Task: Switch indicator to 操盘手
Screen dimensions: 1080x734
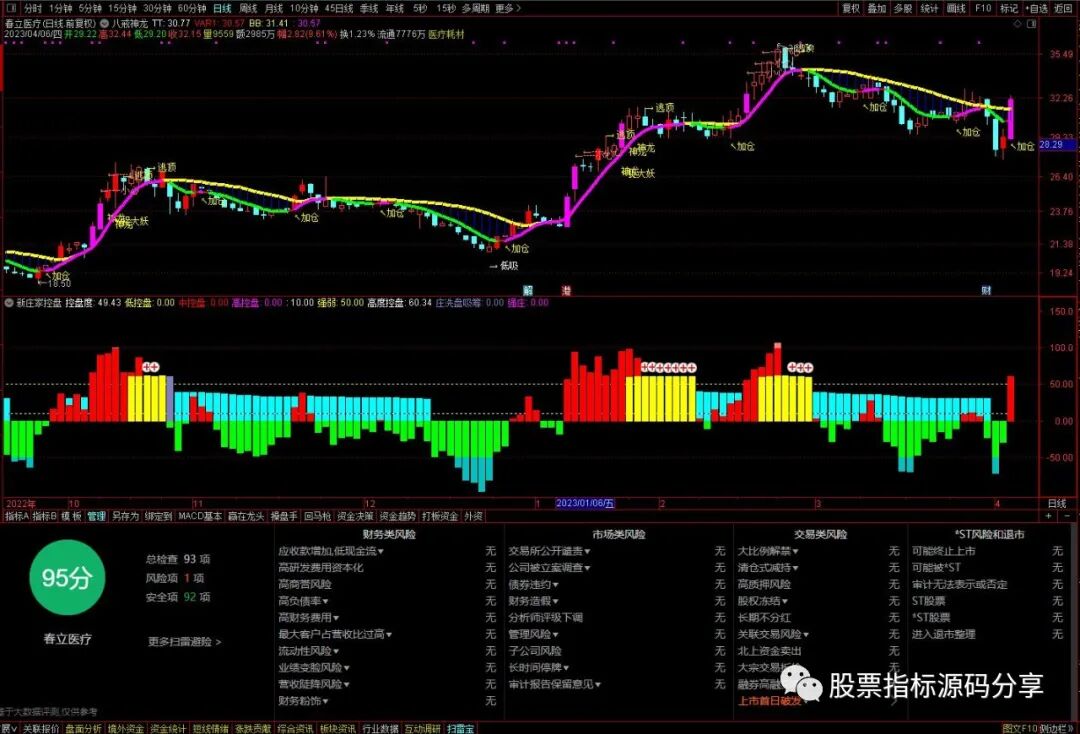Action: (284, 516)
